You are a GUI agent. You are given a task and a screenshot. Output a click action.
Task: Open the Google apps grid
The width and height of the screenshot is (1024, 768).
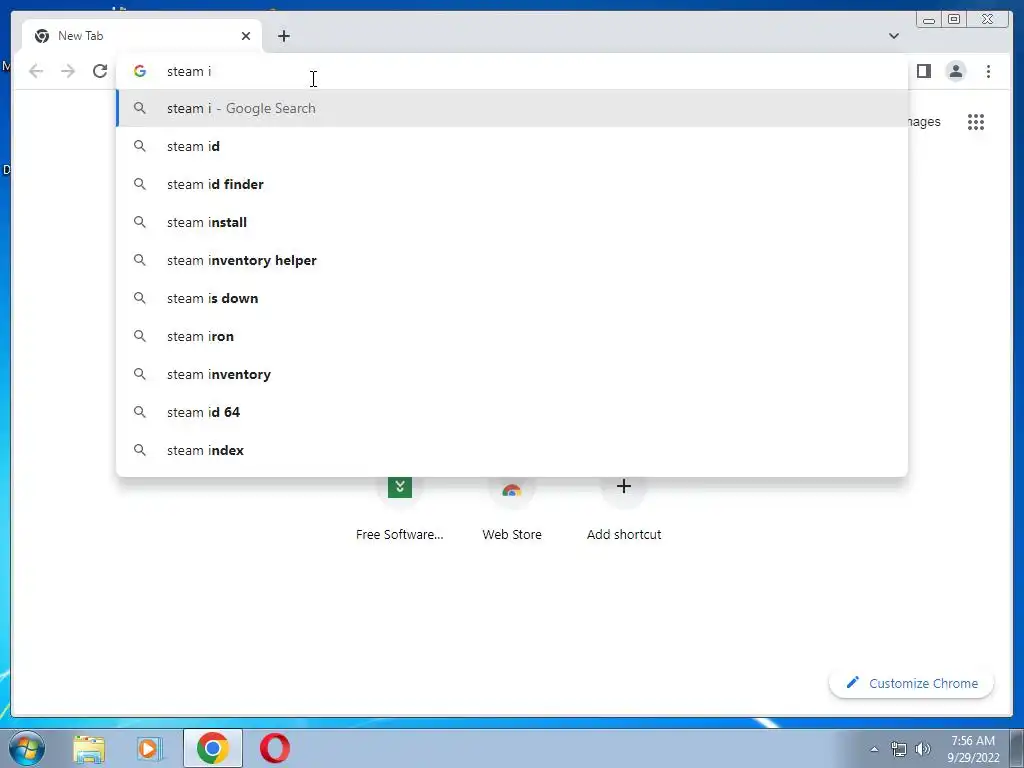tap(976, 122)
